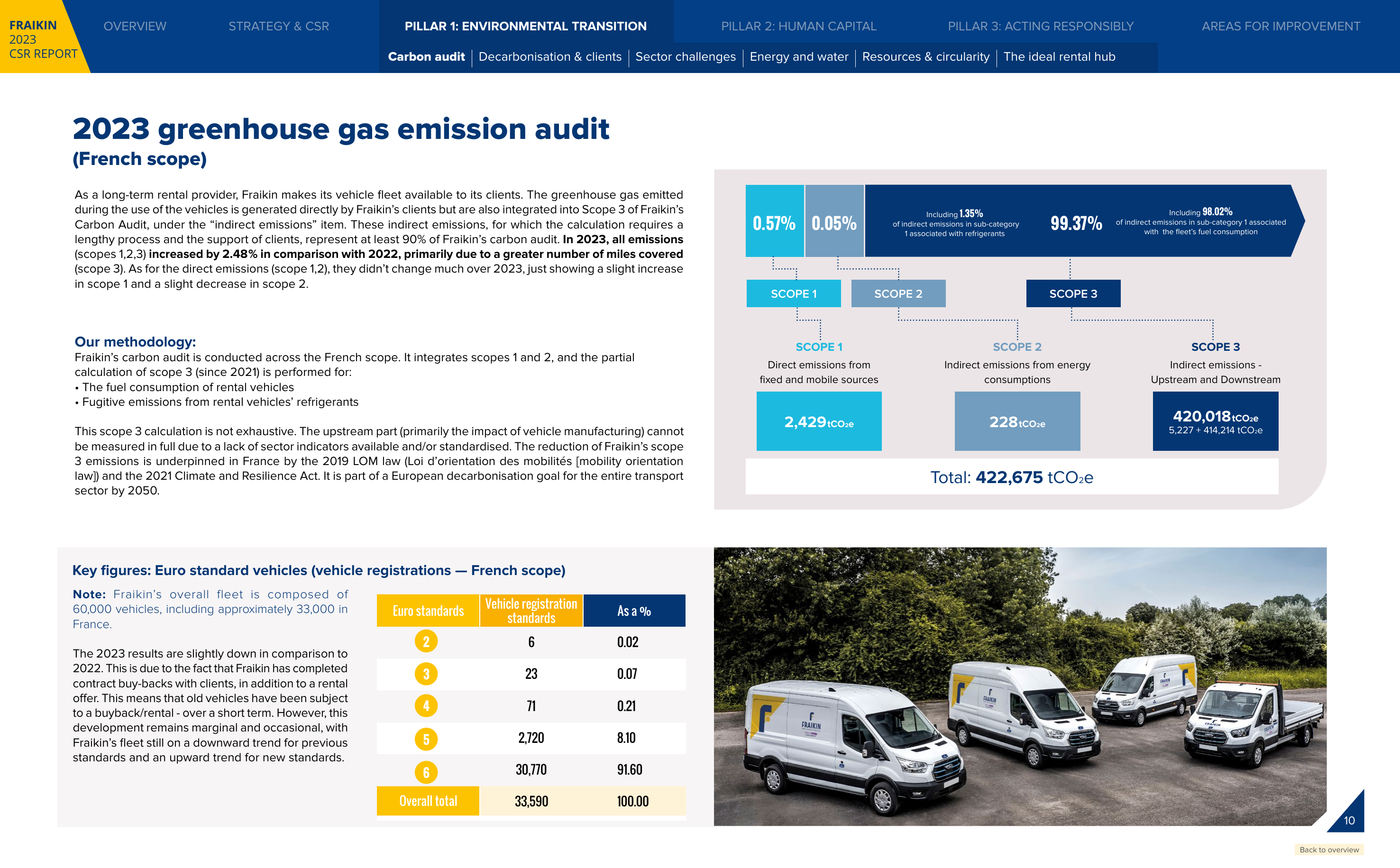Open AREAS FOR IMPROVEMENT tab
The width and height of the screenshot is (1400, 868).
point(1281,27)
